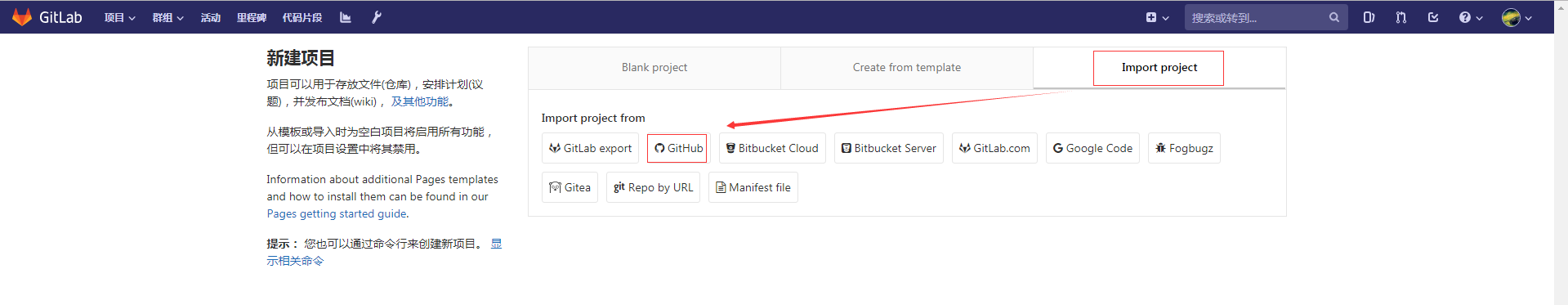Open the plus create-new dropdown

pos(1157,17)
